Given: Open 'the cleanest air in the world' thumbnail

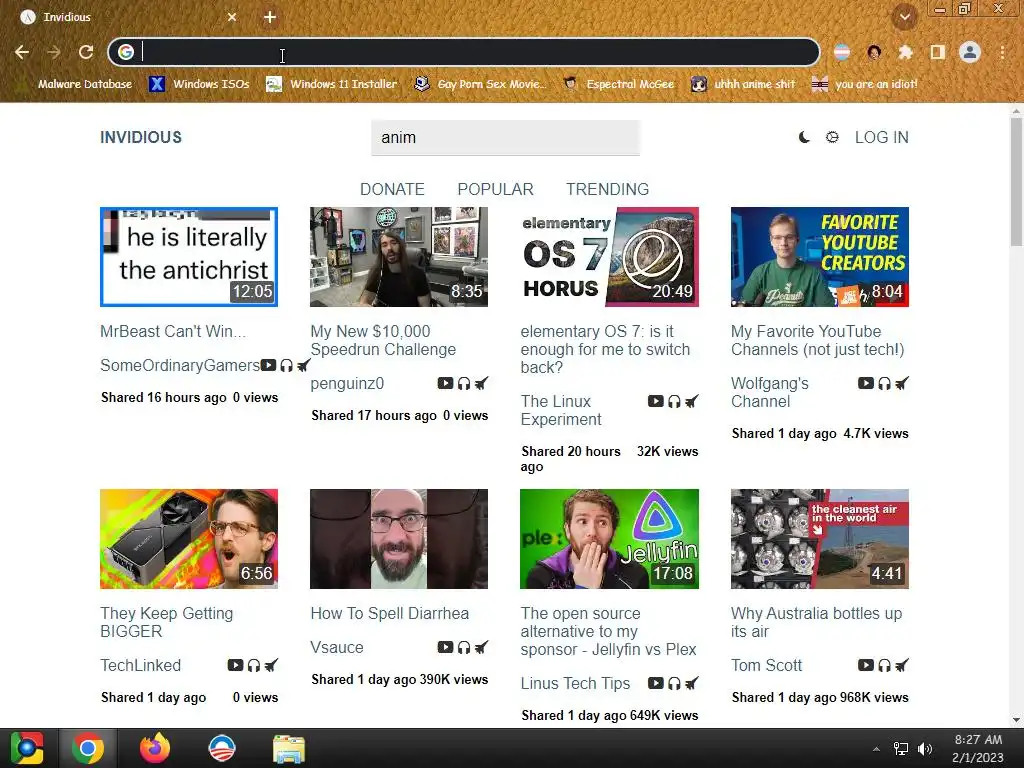Looking at the screenshot, I should coord(820,539).
